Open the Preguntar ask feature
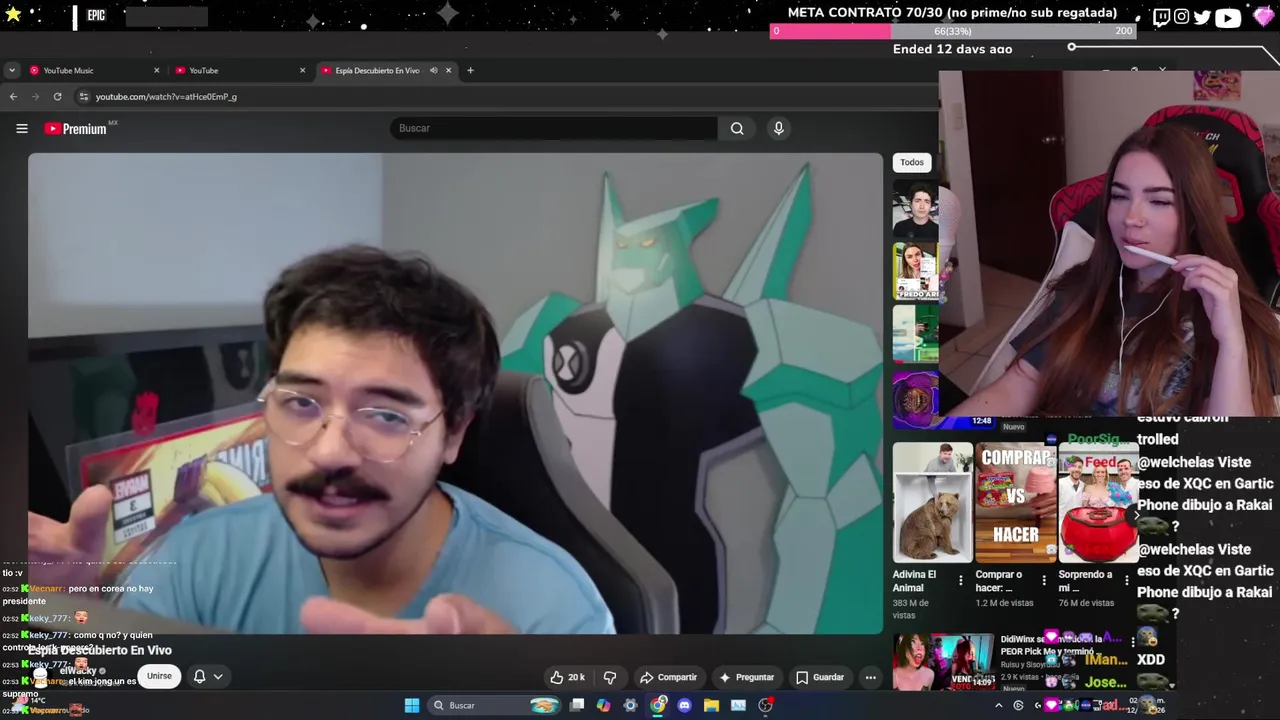1280x720 pixels. [x=746, y=677]
